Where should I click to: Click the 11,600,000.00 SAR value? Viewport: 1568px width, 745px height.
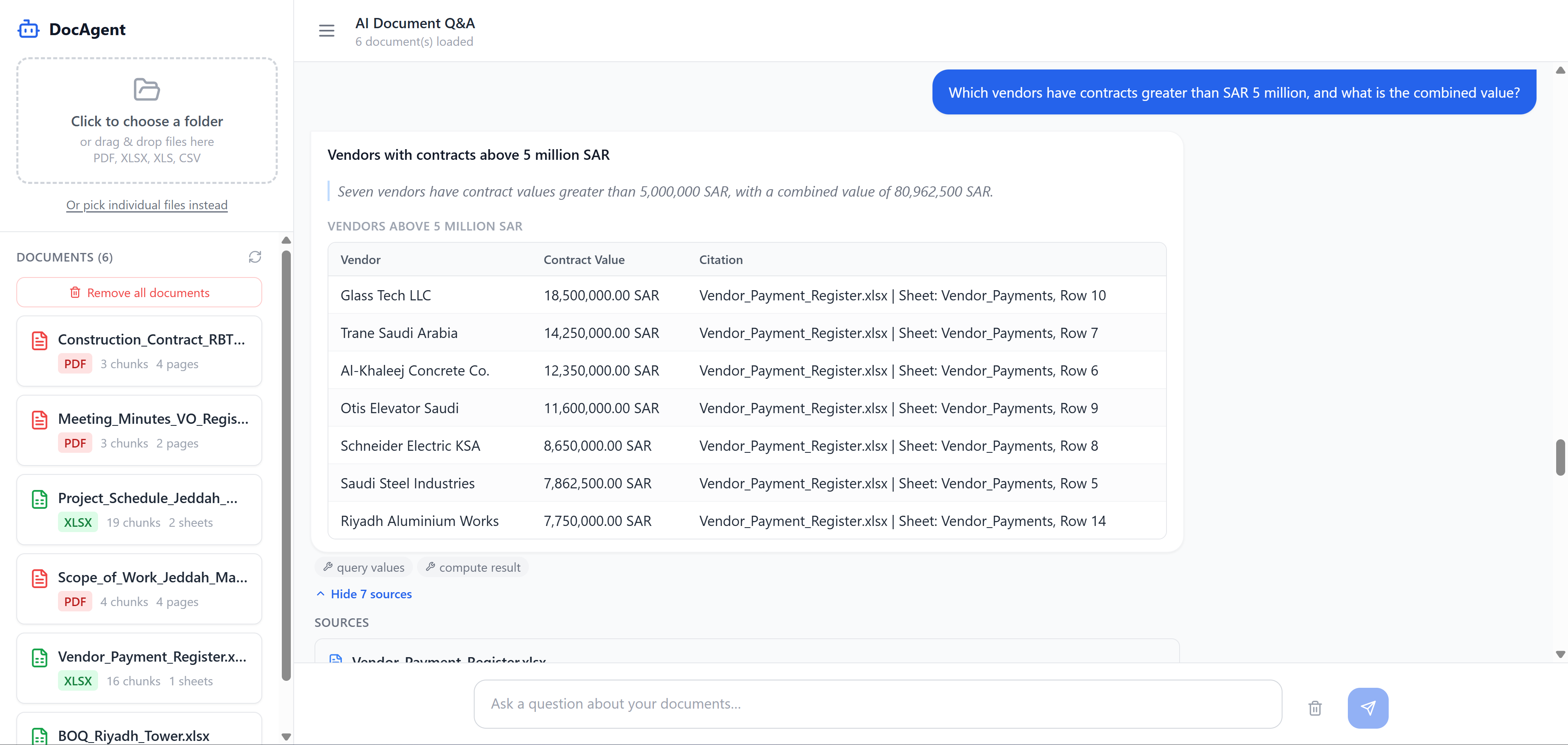tap(601, 408)
